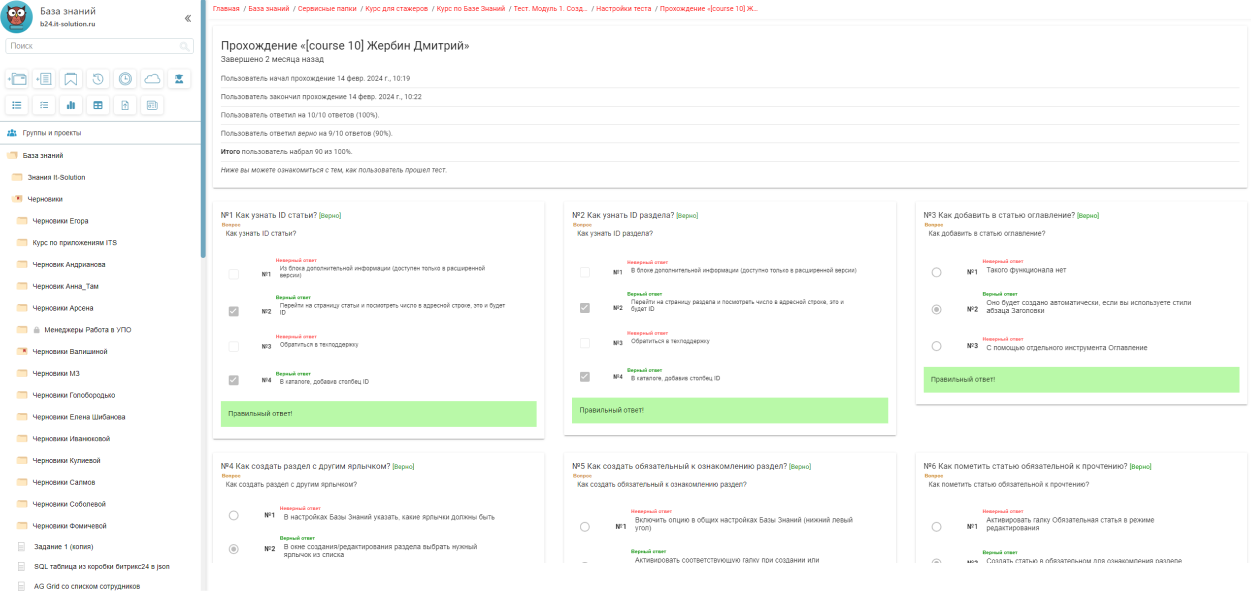The height and width of the screenshot is (597, 1251).
Task: Click the people icon next to Группы и проекты
Action: tap(12, 133)
